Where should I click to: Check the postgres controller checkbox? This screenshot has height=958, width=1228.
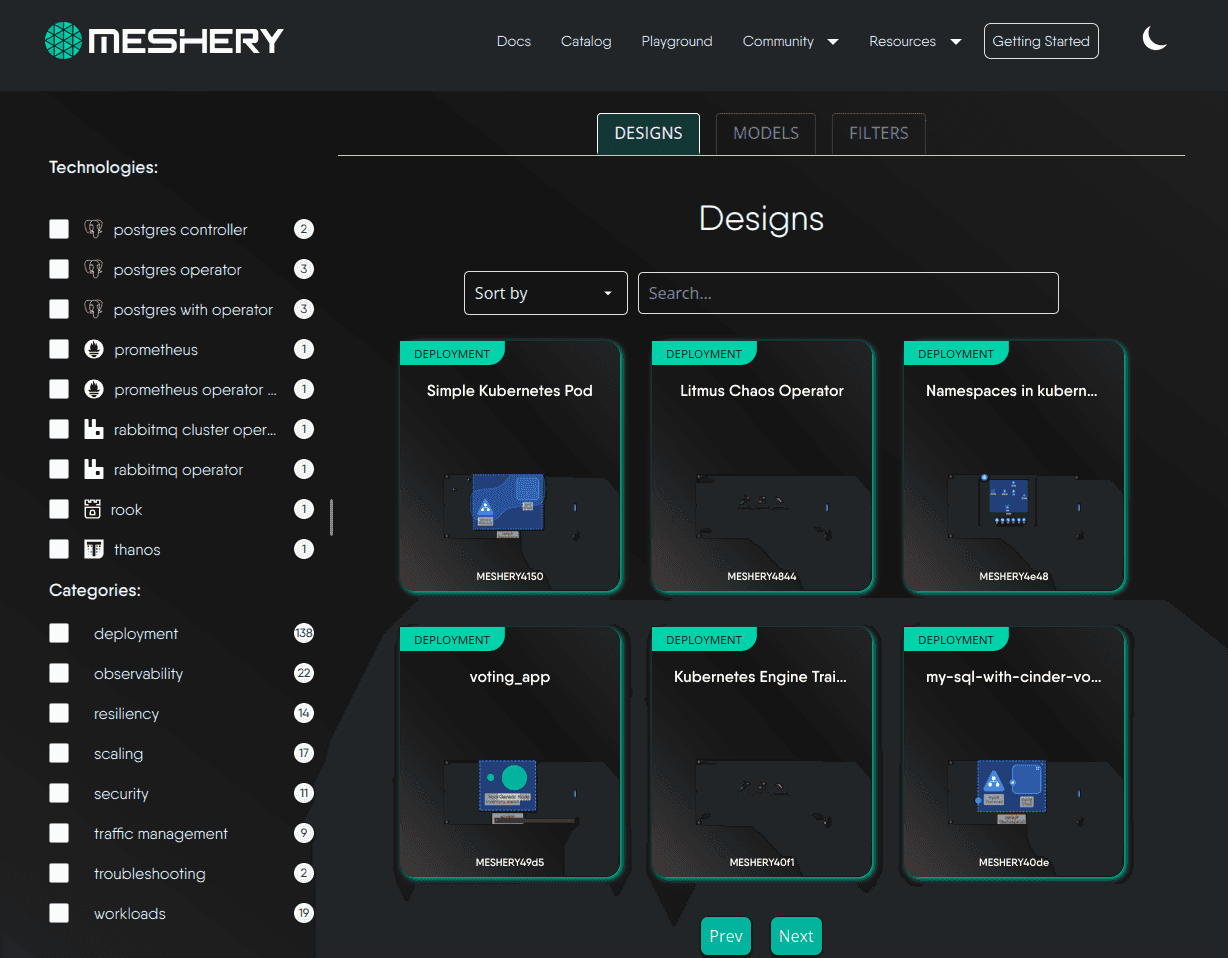point(59,229)
